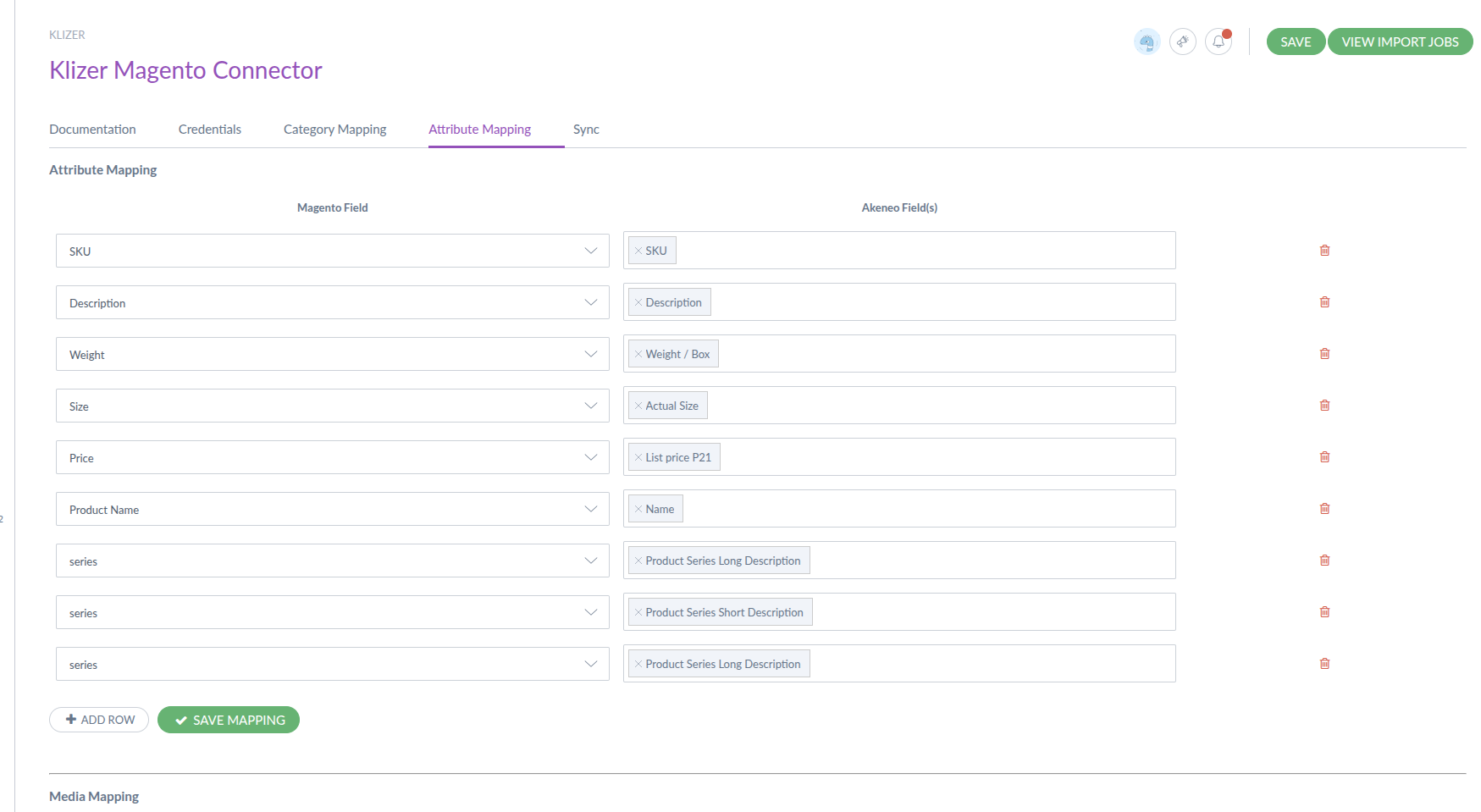
Task: Switch to the Category Mapping tab
Action: [334, 130]
